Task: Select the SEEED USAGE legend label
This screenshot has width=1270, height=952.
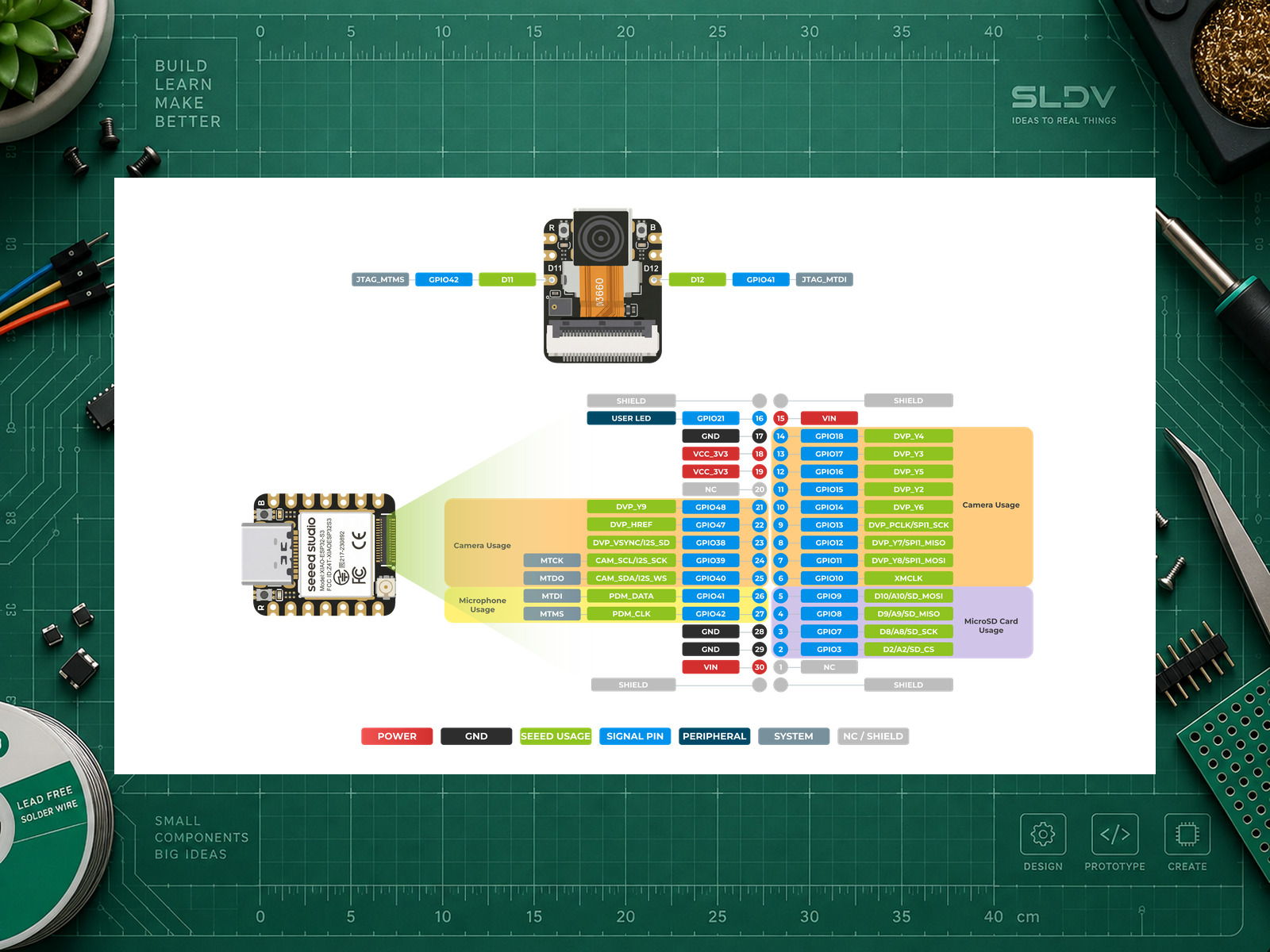Action: 556,736
